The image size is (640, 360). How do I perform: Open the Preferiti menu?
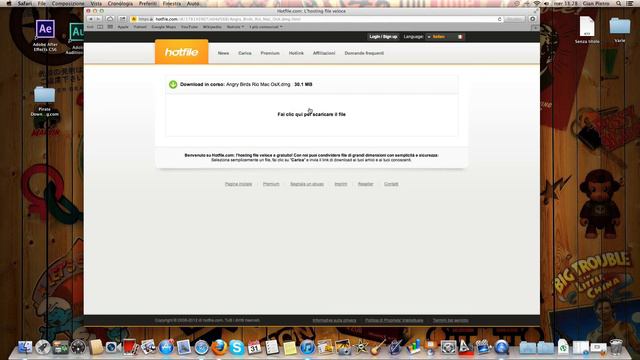[x=148, y=3]
